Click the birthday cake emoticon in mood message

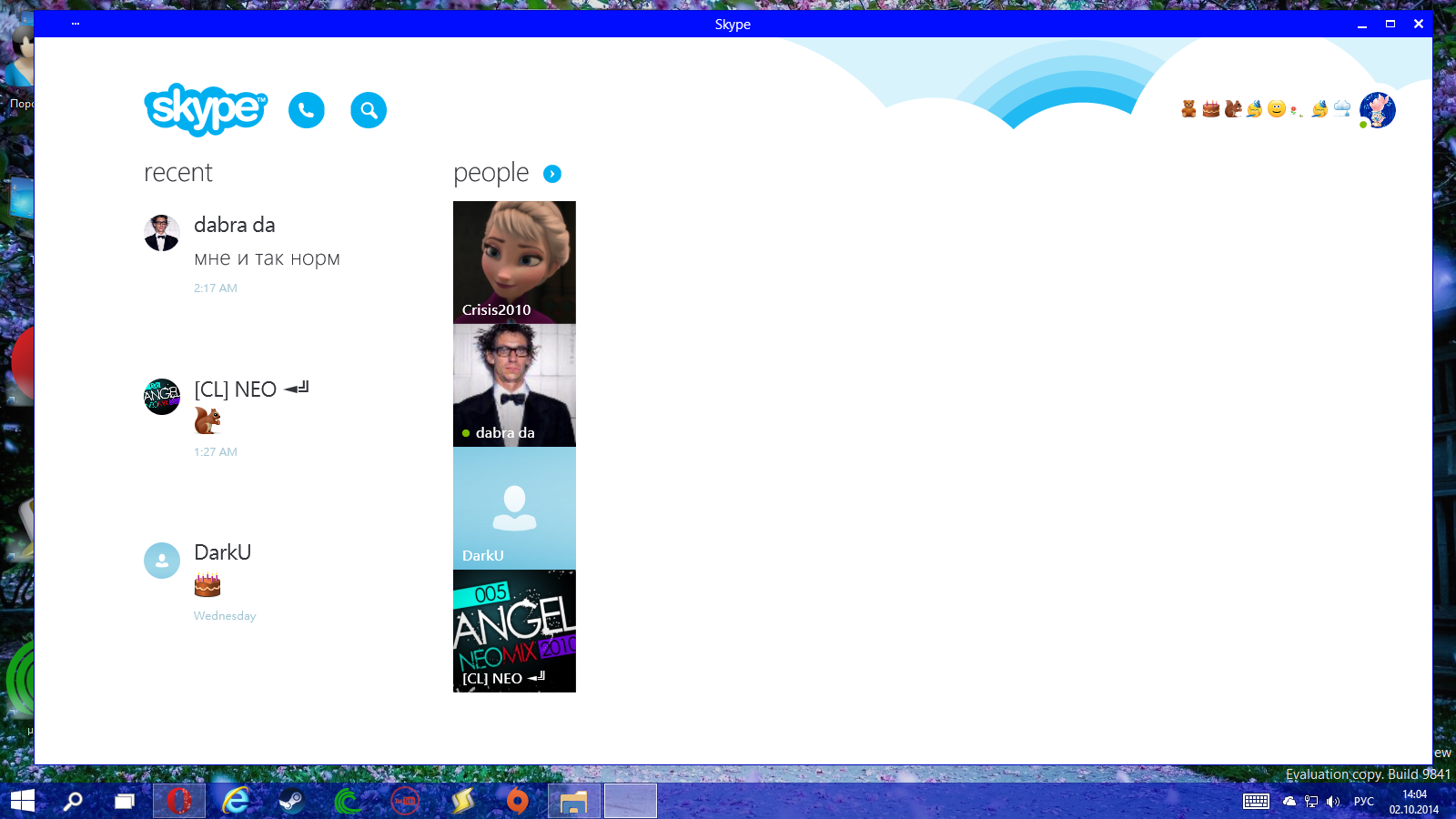point(1210,109)
